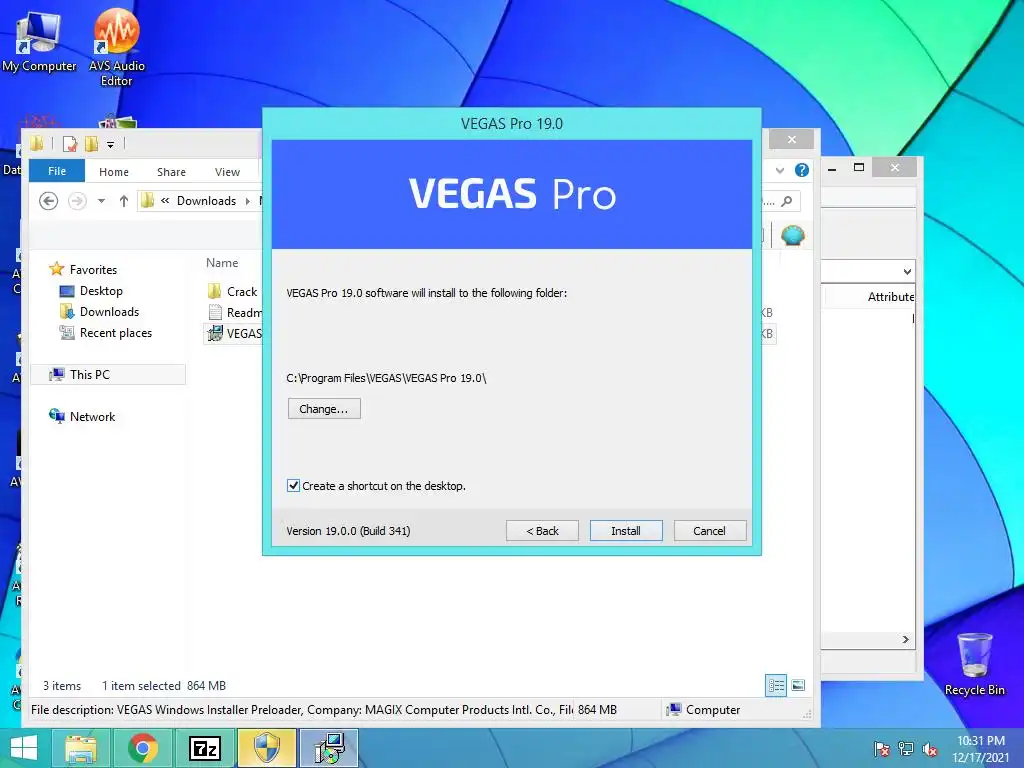Open File Explorer from the taskbar

tap(80, 748)
